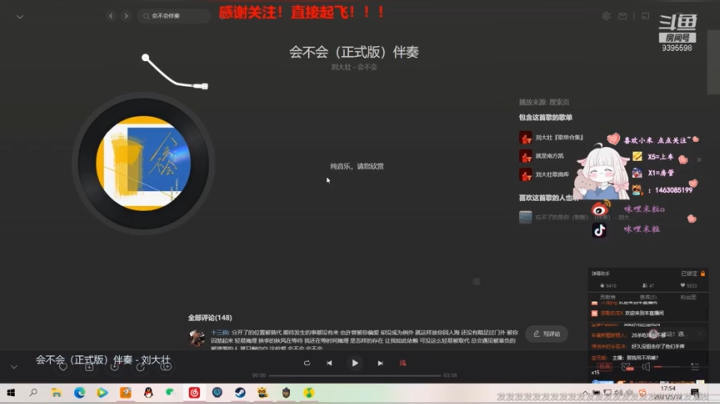This screenshot has height=404, width=720.
Task: Launch Microsoft Edge from taskbar
Action: pyautogui.click(x=79, y=393)
